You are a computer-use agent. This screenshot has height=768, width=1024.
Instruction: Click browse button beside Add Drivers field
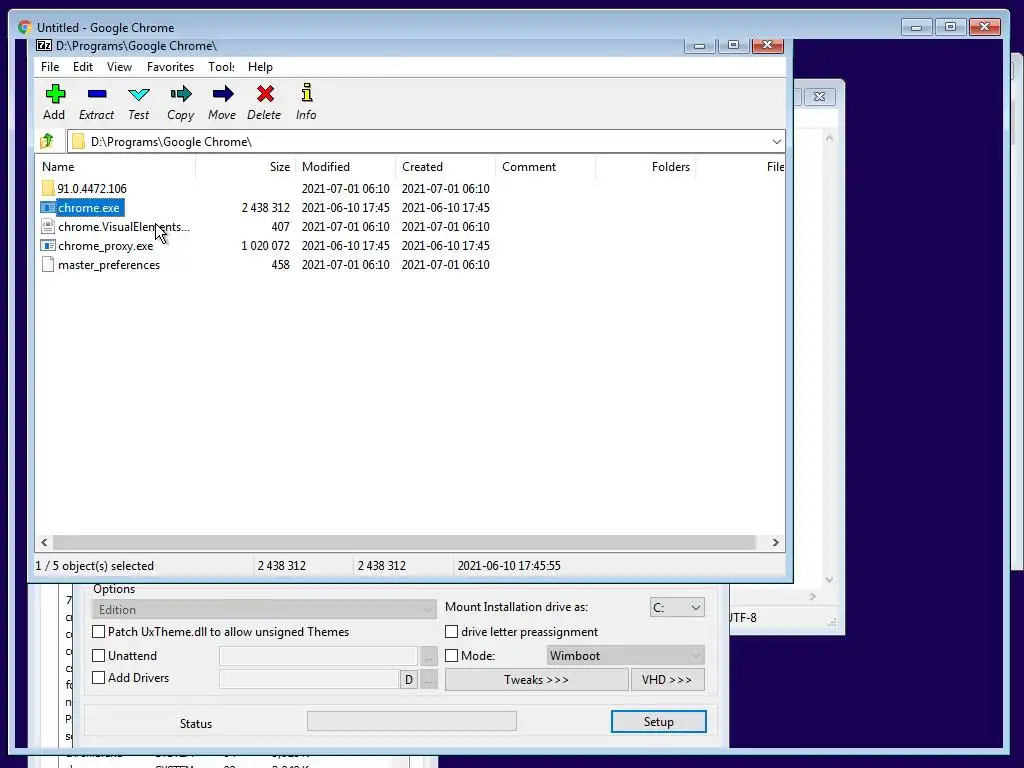point(428,680)
